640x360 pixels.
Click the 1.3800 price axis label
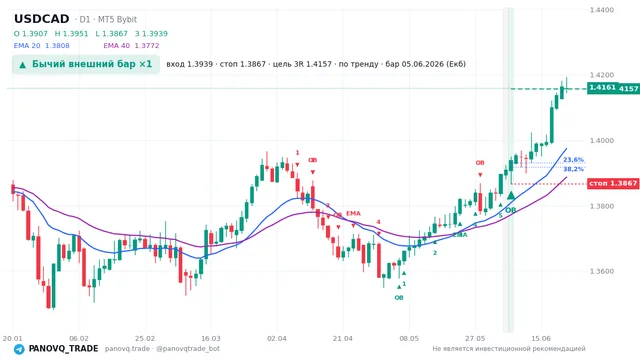click(x=602, y=206)
